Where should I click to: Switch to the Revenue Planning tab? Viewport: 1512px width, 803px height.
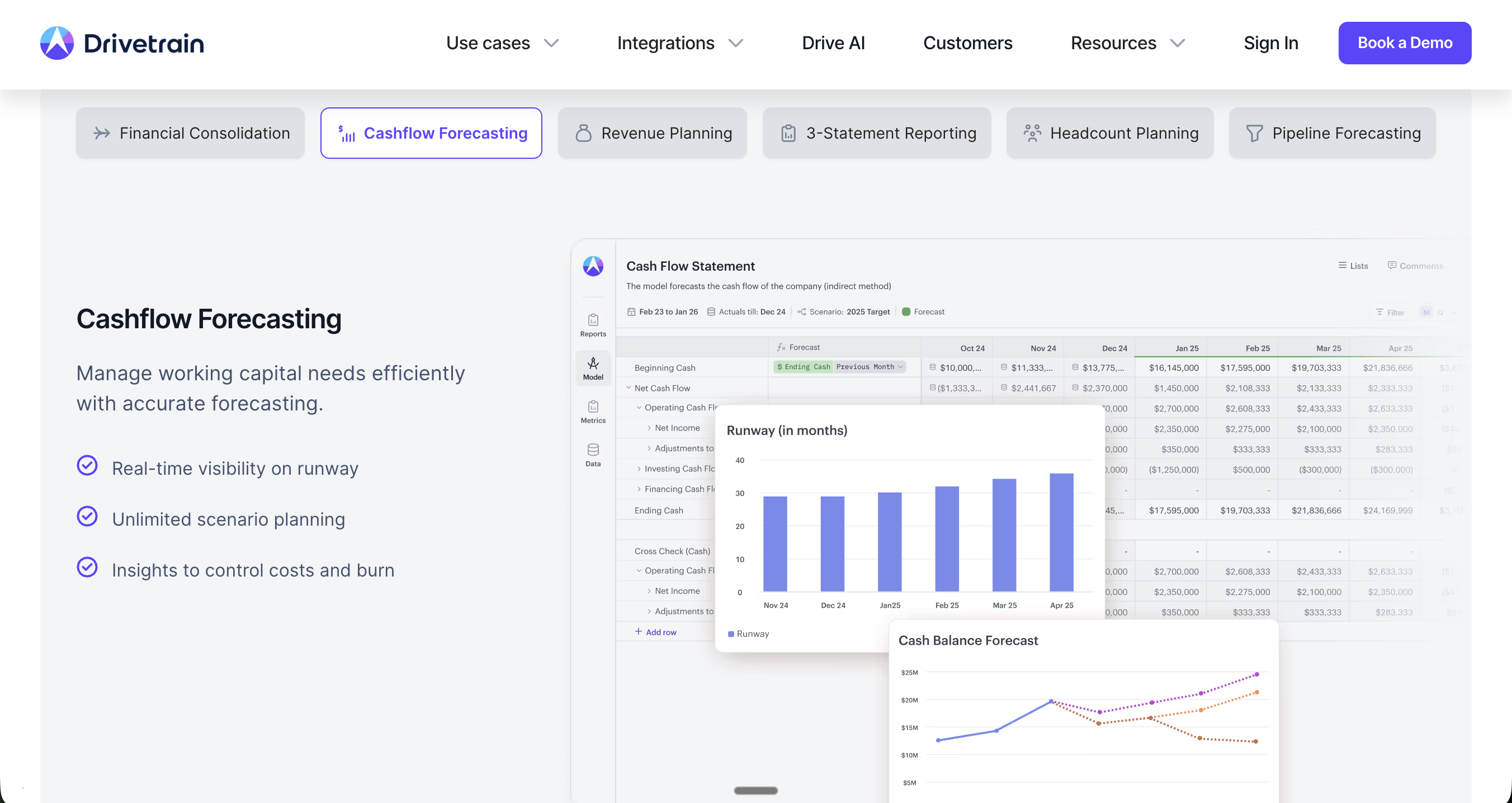pos(652,133)
